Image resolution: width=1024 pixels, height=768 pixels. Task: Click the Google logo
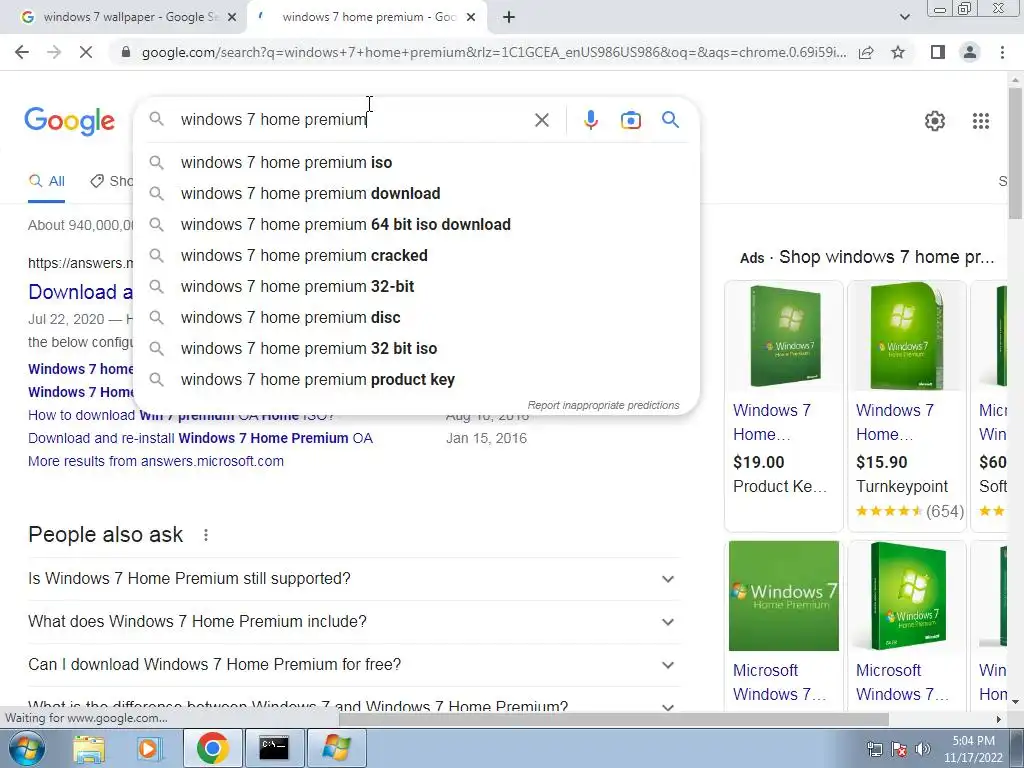pyautogui.click(x=69, y=121)
